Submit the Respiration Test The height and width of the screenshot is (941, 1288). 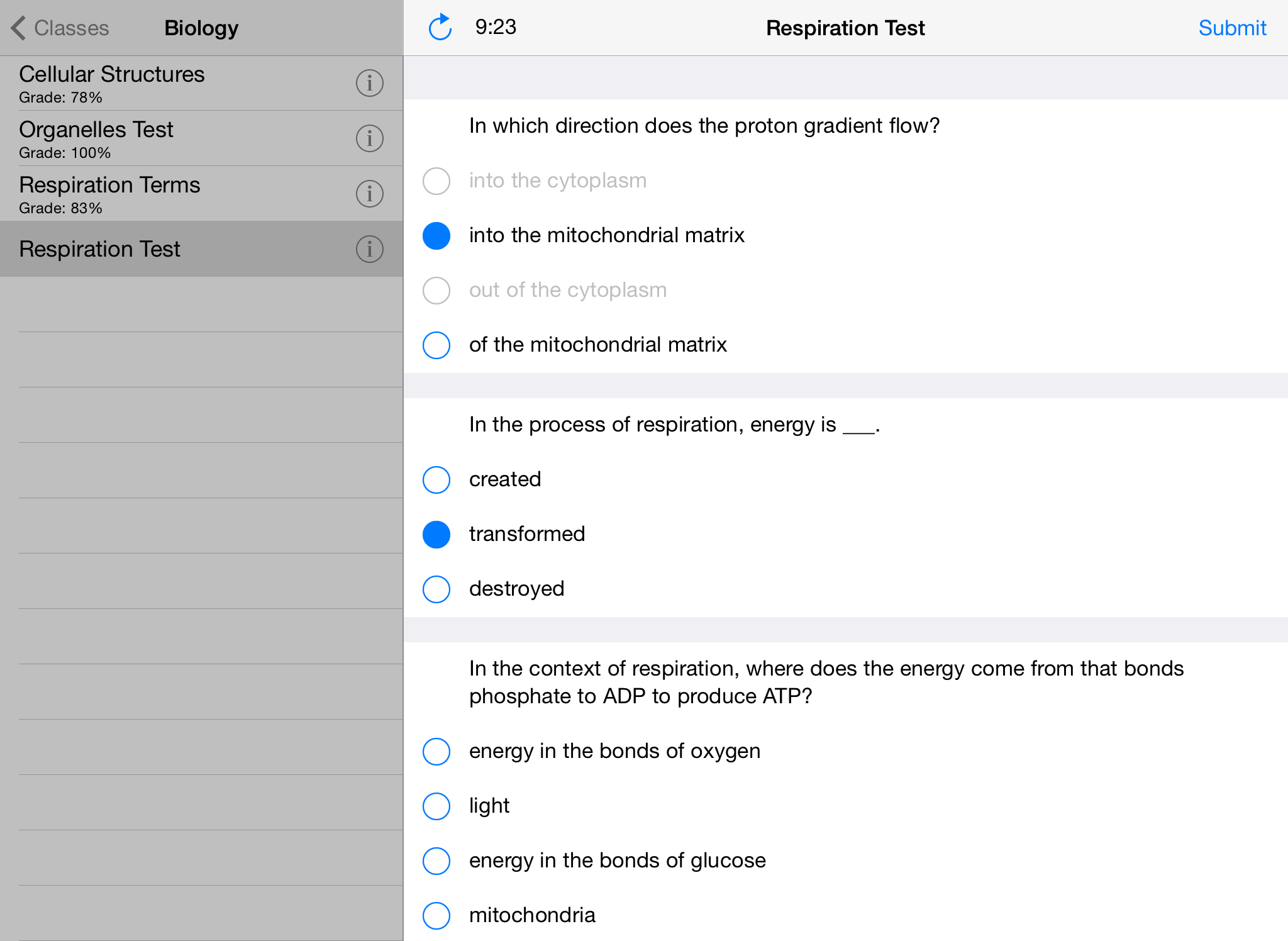coord(1231,28)
